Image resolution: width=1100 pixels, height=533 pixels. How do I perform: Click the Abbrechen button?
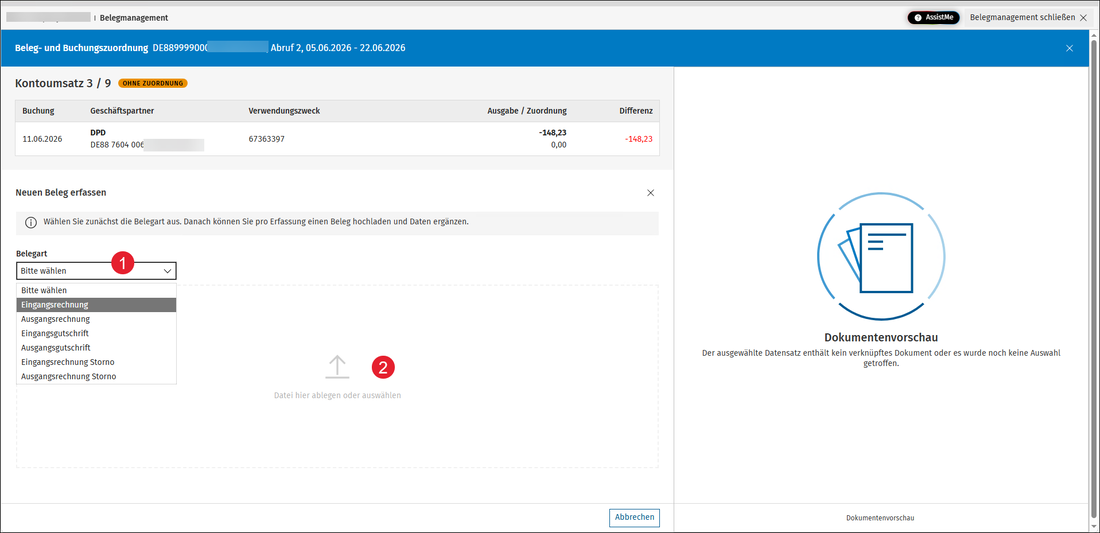point(634,518)
